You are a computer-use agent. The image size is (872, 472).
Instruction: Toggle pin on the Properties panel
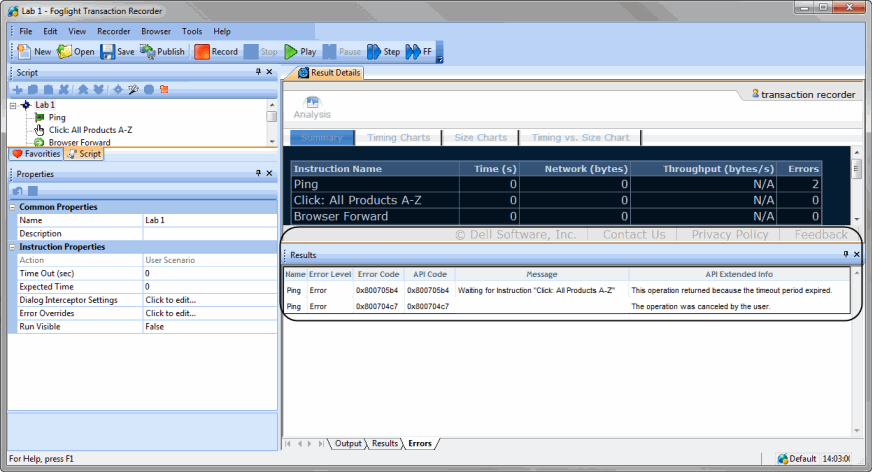(258, 174)
